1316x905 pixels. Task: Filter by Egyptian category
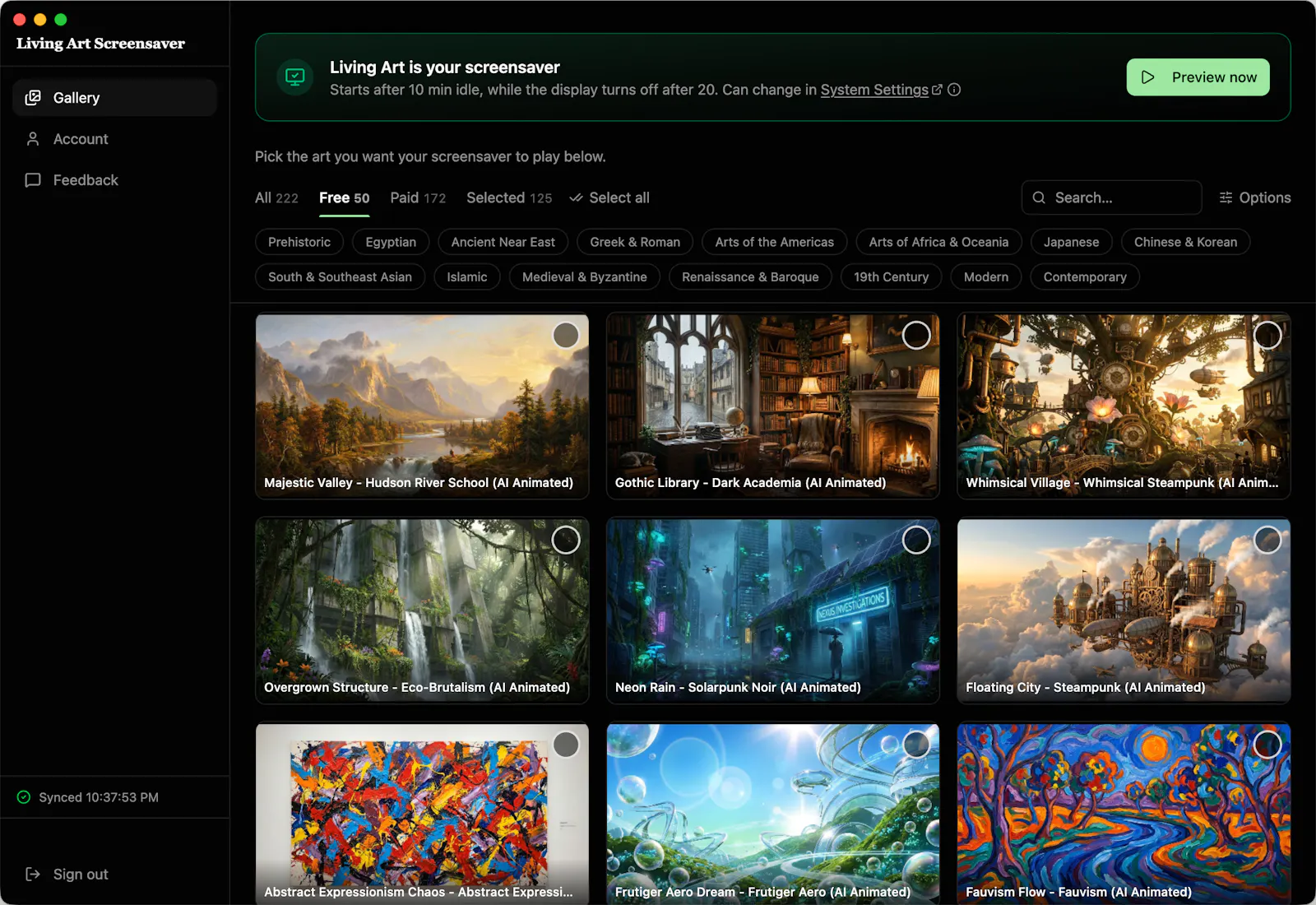pos(391,242)
